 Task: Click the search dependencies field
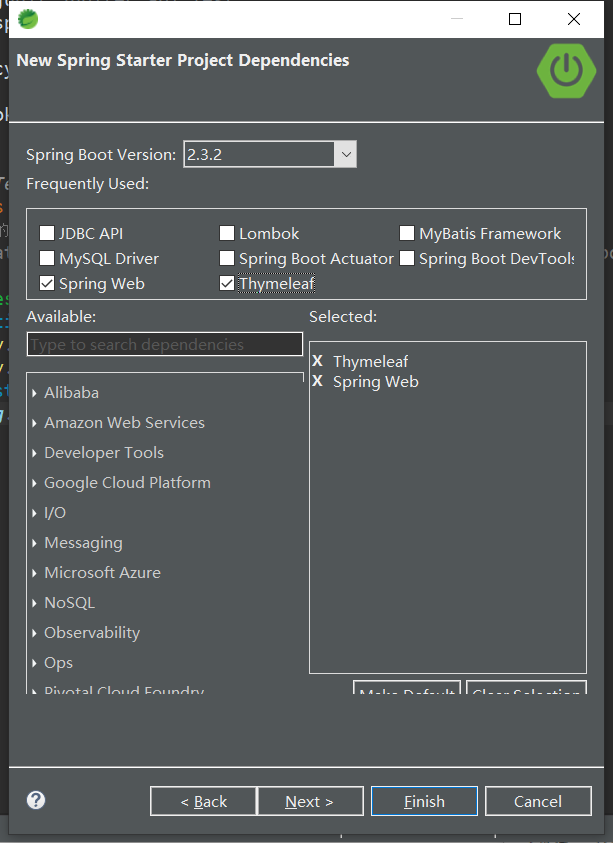[x=165, y=344]
